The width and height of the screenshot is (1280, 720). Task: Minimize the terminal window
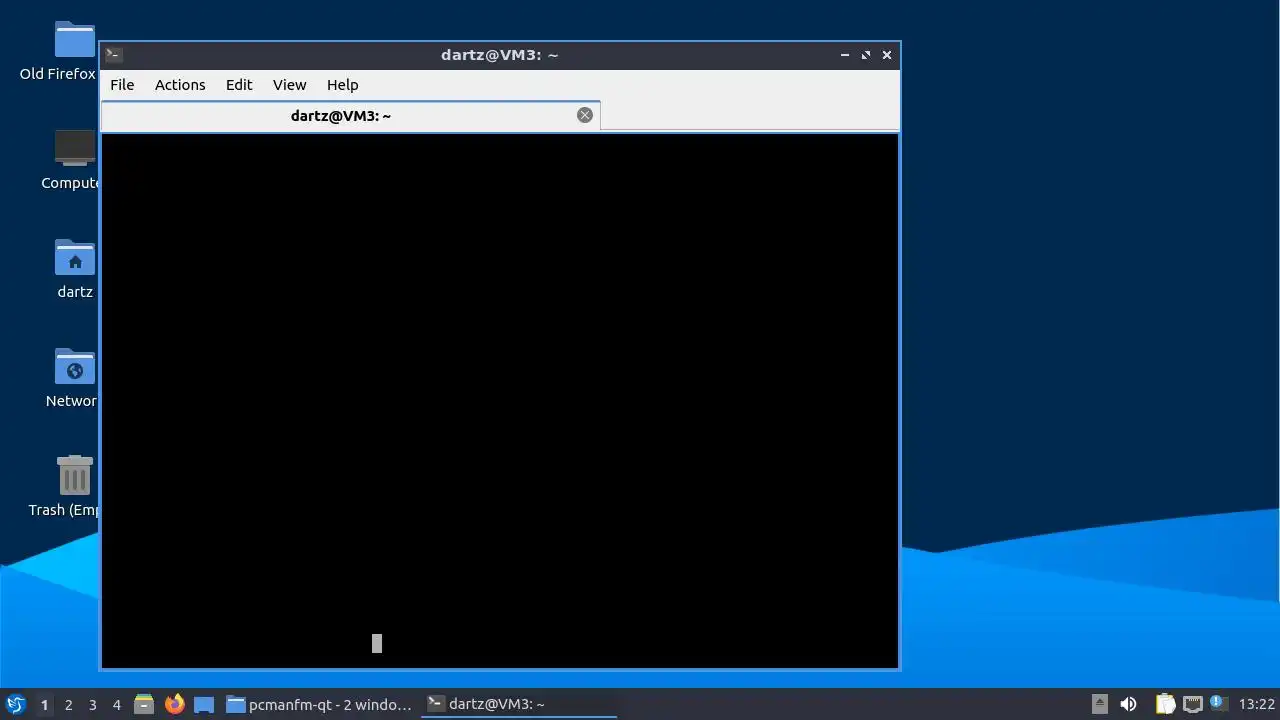845,55
